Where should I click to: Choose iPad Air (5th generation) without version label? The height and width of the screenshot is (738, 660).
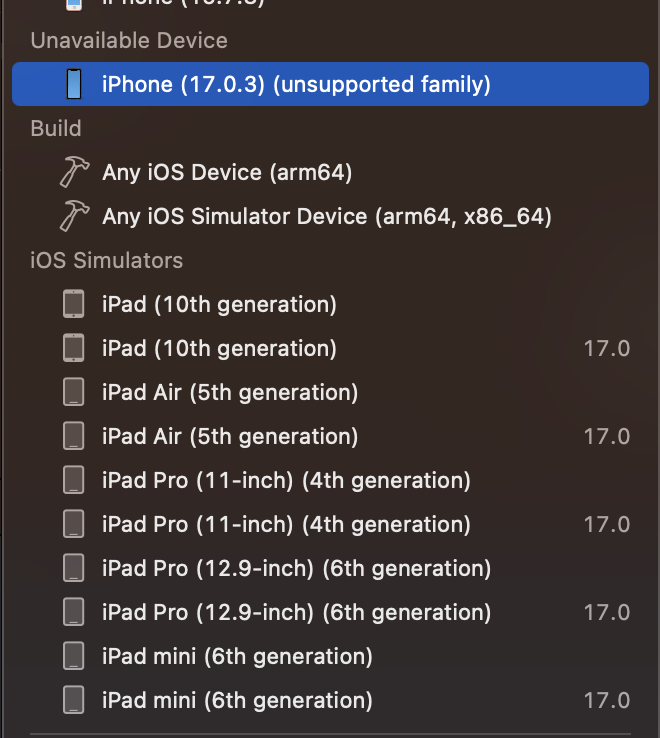click(330, 392)
